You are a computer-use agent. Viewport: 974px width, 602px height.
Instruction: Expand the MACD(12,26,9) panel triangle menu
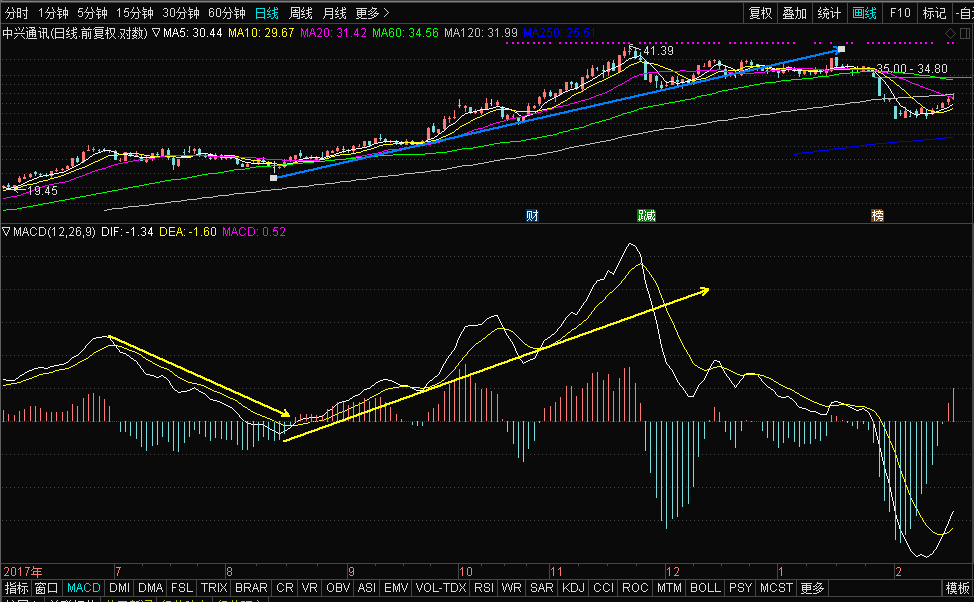[x=7, y=232]
